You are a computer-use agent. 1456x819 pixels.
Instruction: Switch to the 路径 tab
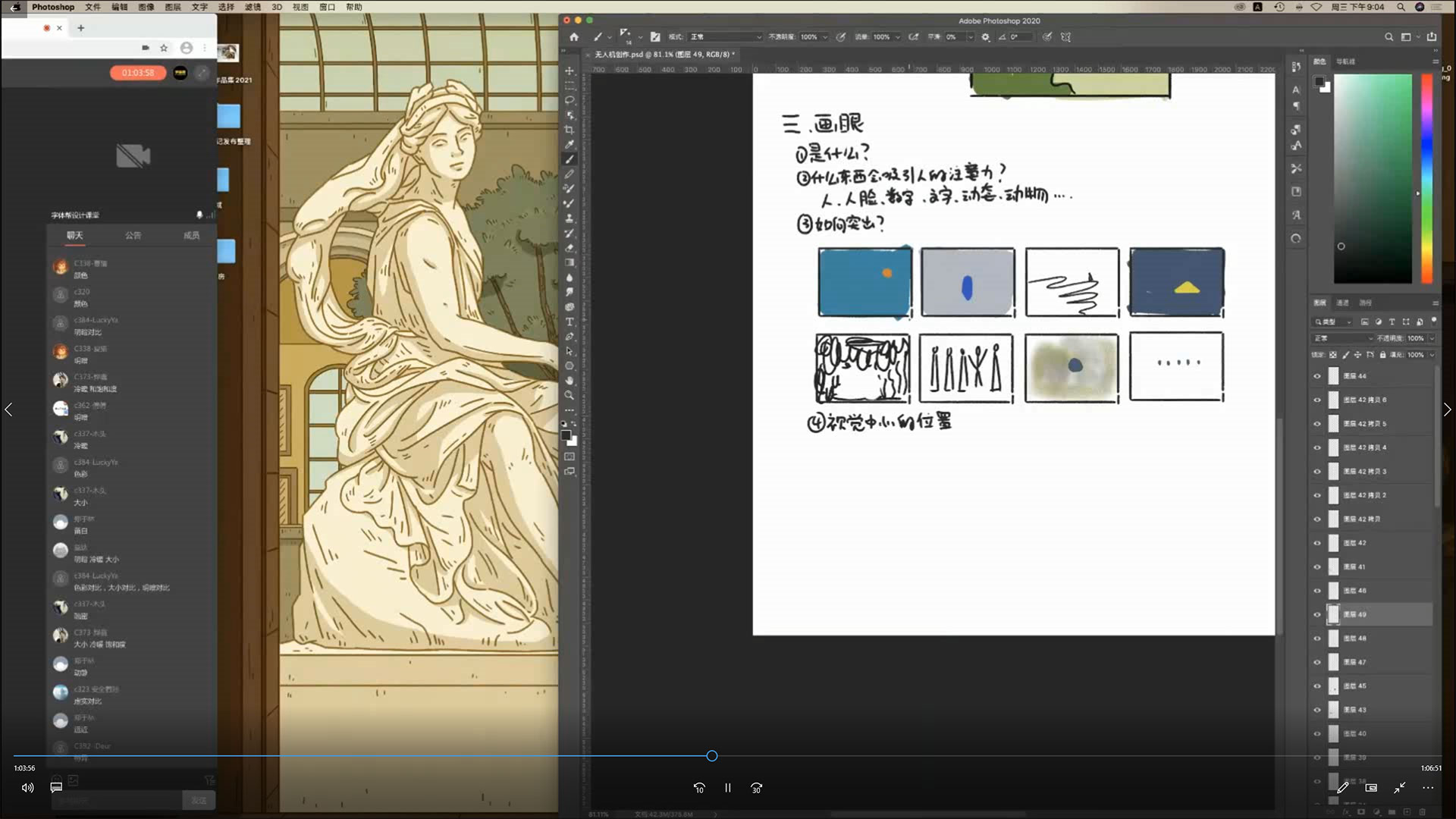click(1365, 303)
